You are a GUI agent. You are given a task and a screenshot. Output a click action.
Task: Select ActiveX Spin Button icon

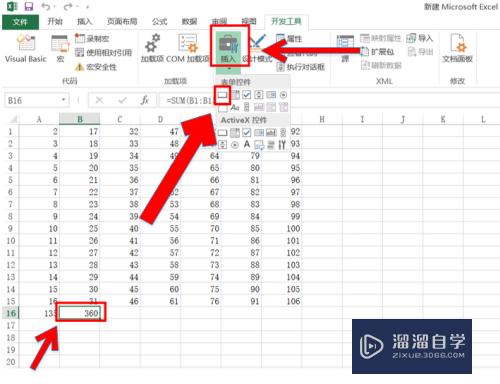point(222,145)
